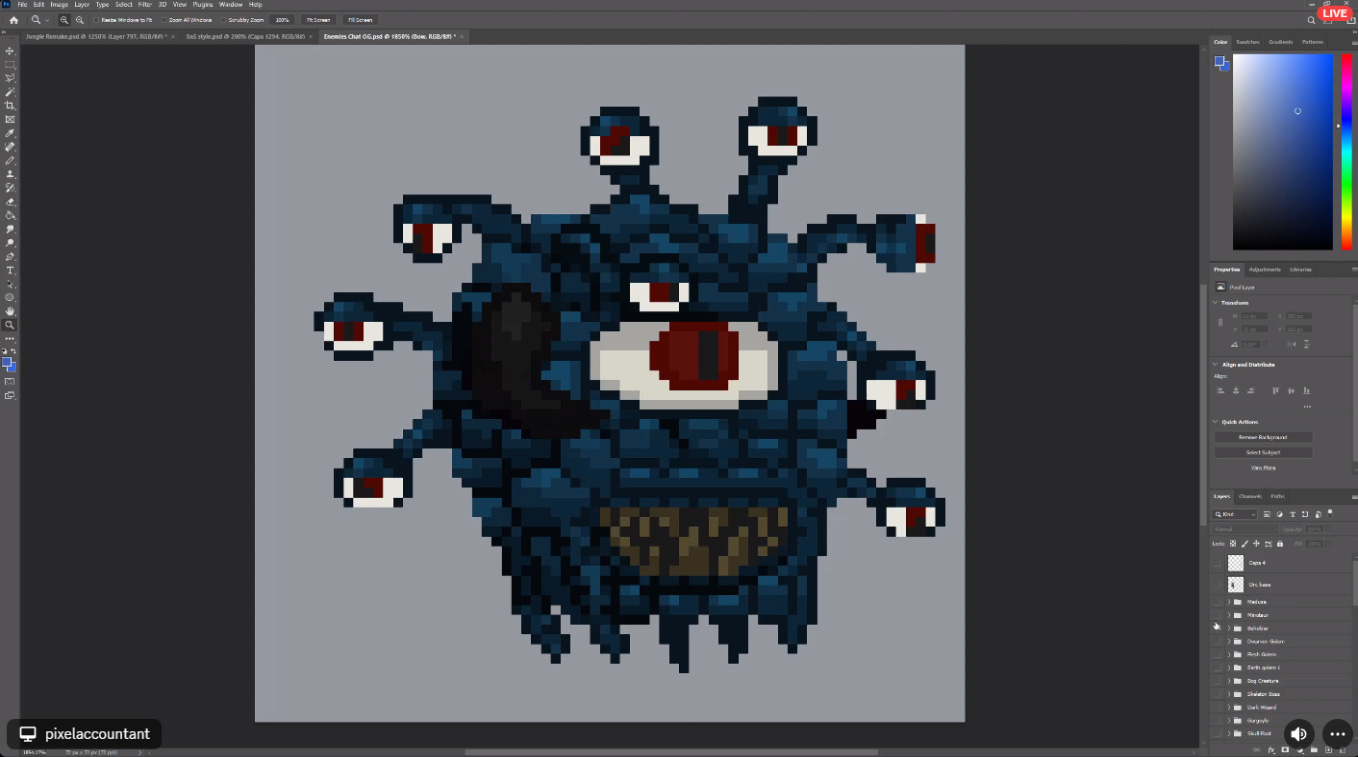Screen dimensions: 1358x757
Task: Open the Filter menu
Action: (145, 4)
